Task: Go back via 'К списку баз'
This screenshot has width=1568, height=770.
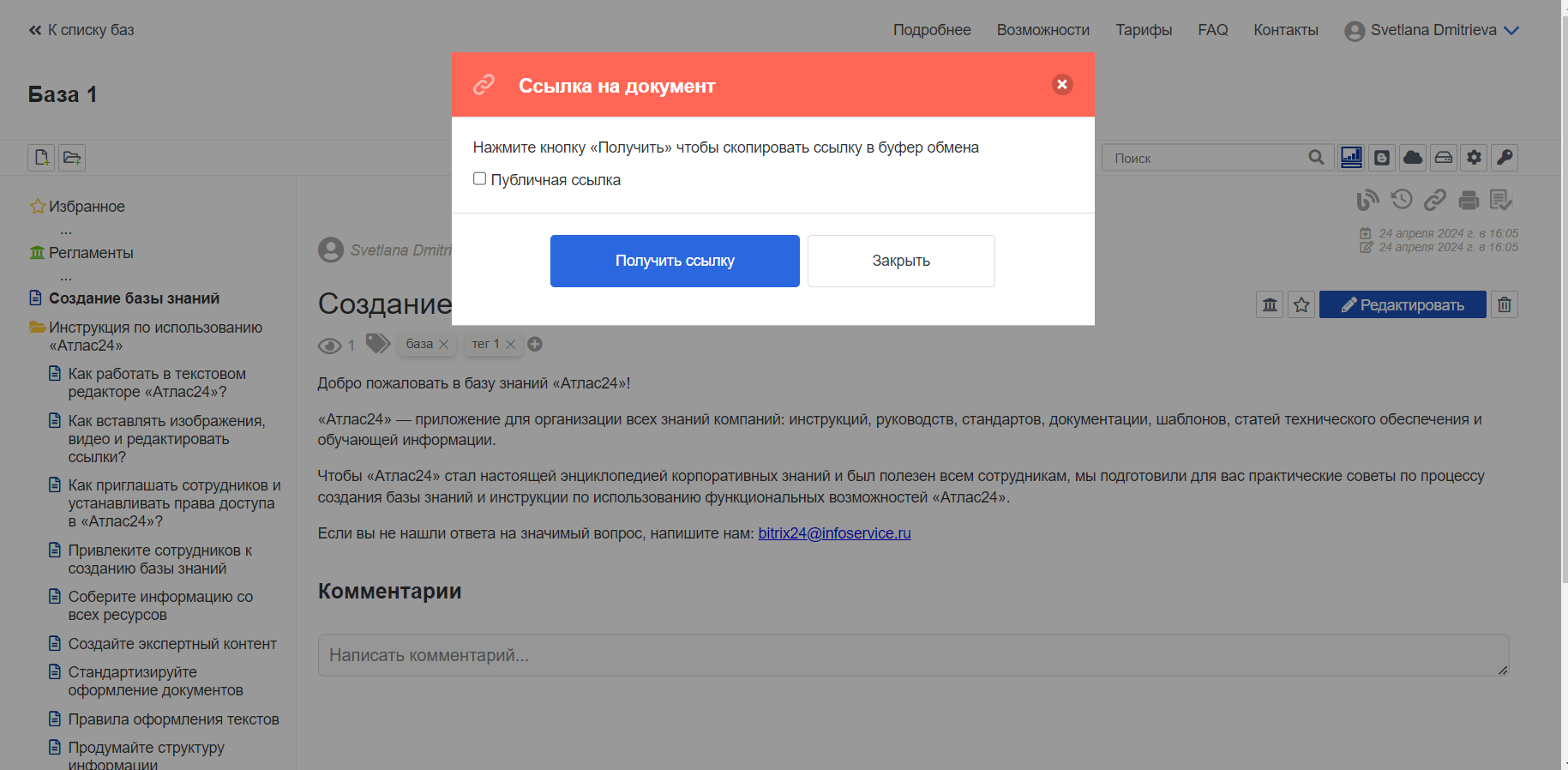Action: pos(81,30)
